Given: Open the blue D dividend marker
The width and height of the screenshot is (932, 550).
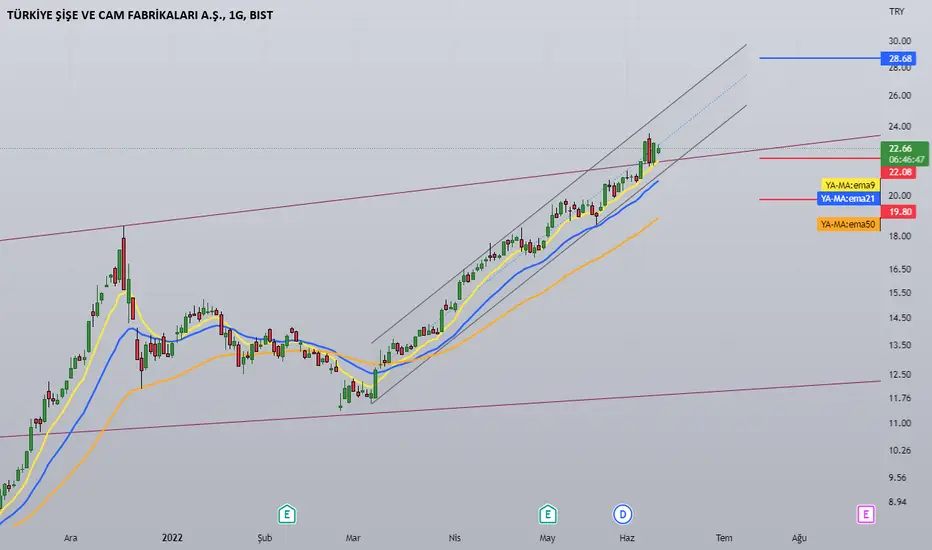Looking at the screenshot, I should point(622,514).
